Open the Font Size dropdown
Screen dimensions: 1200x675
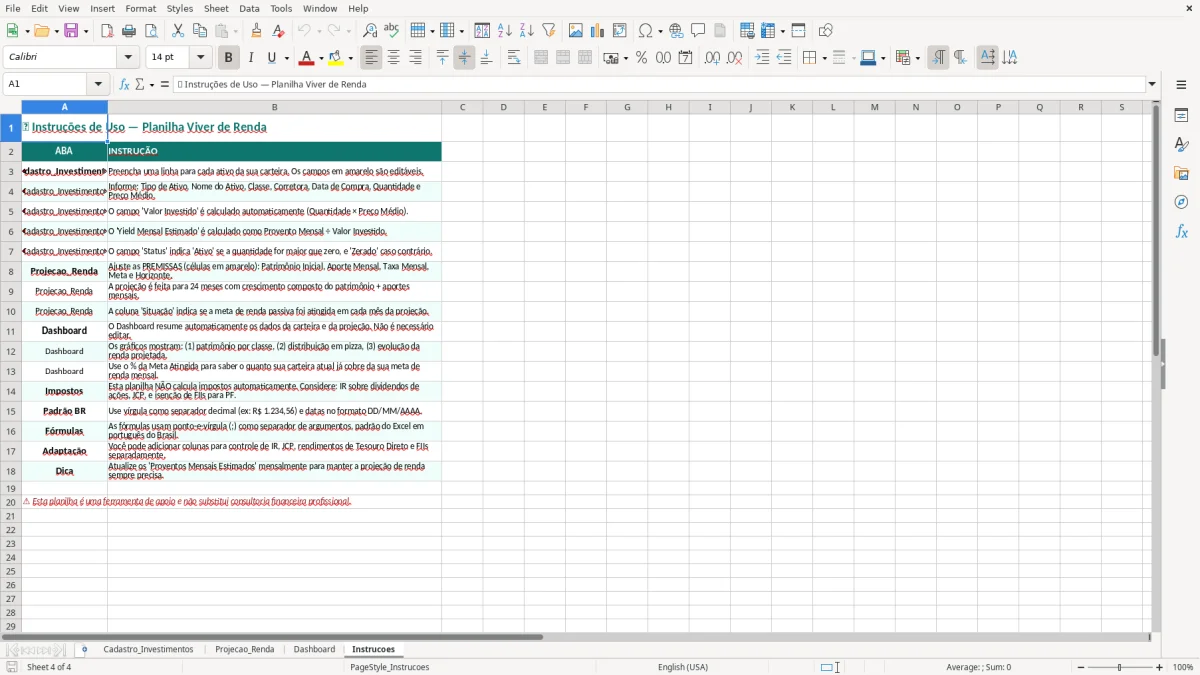point(201,58)
